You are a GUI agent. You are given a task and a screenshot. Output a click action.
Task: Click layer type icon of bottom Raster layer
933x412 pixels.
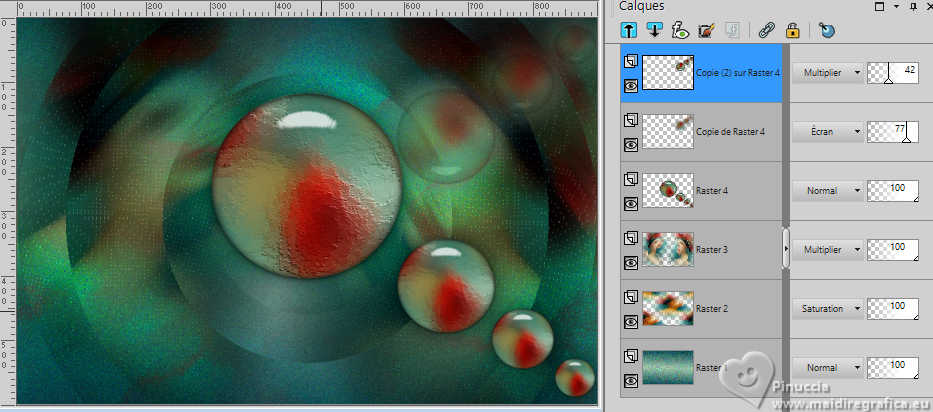coord(631,356)
